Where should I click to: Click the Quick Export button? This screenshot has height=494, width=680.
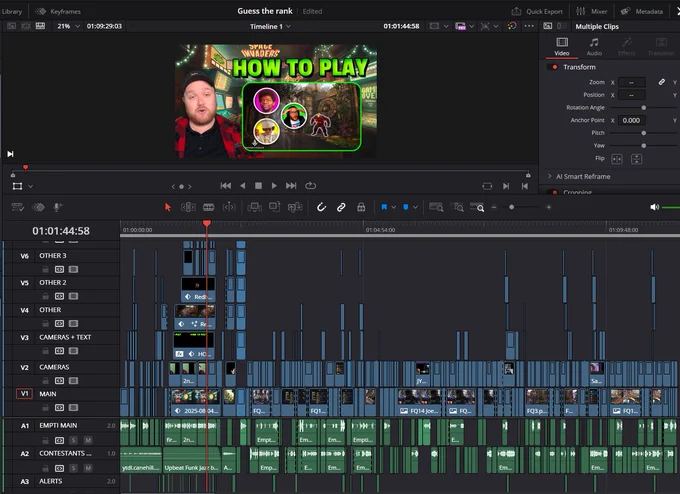pyautogui.click(x=537, y=11)
